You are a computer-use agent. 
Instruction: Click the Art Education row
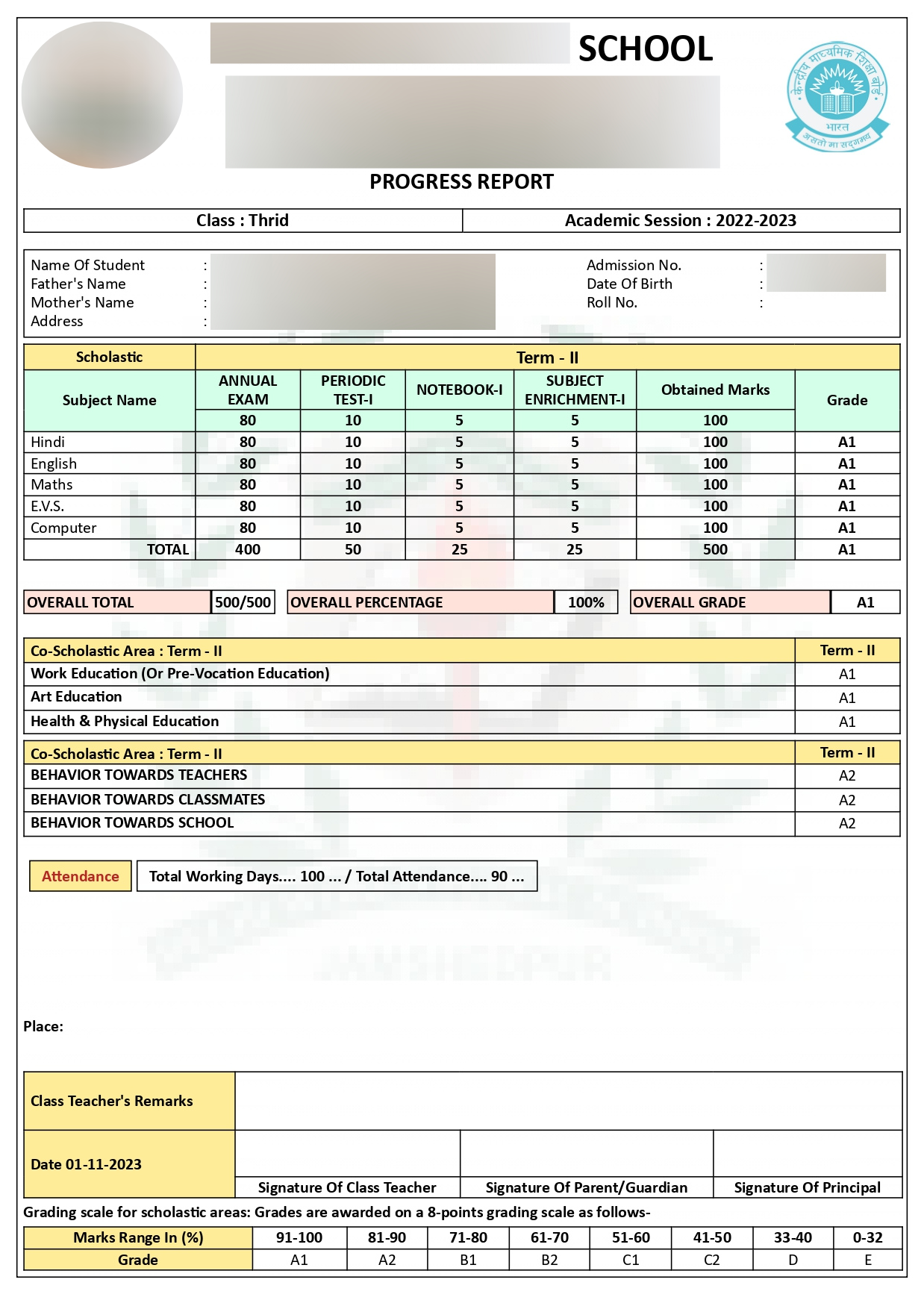tap(76, 697)
